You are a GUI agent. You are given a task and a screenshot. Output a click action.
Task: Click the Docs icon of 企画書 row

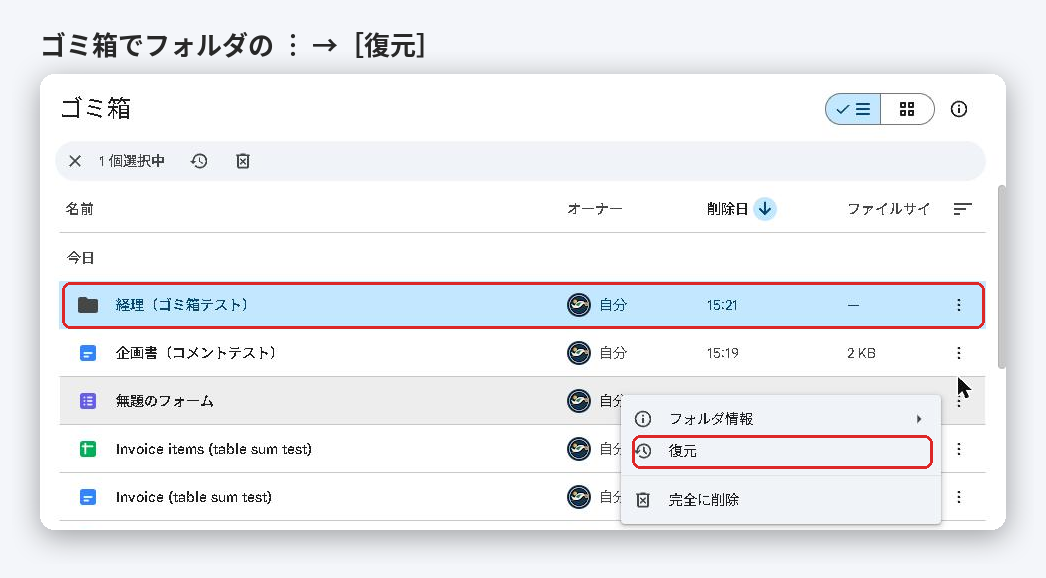[88, 353]
